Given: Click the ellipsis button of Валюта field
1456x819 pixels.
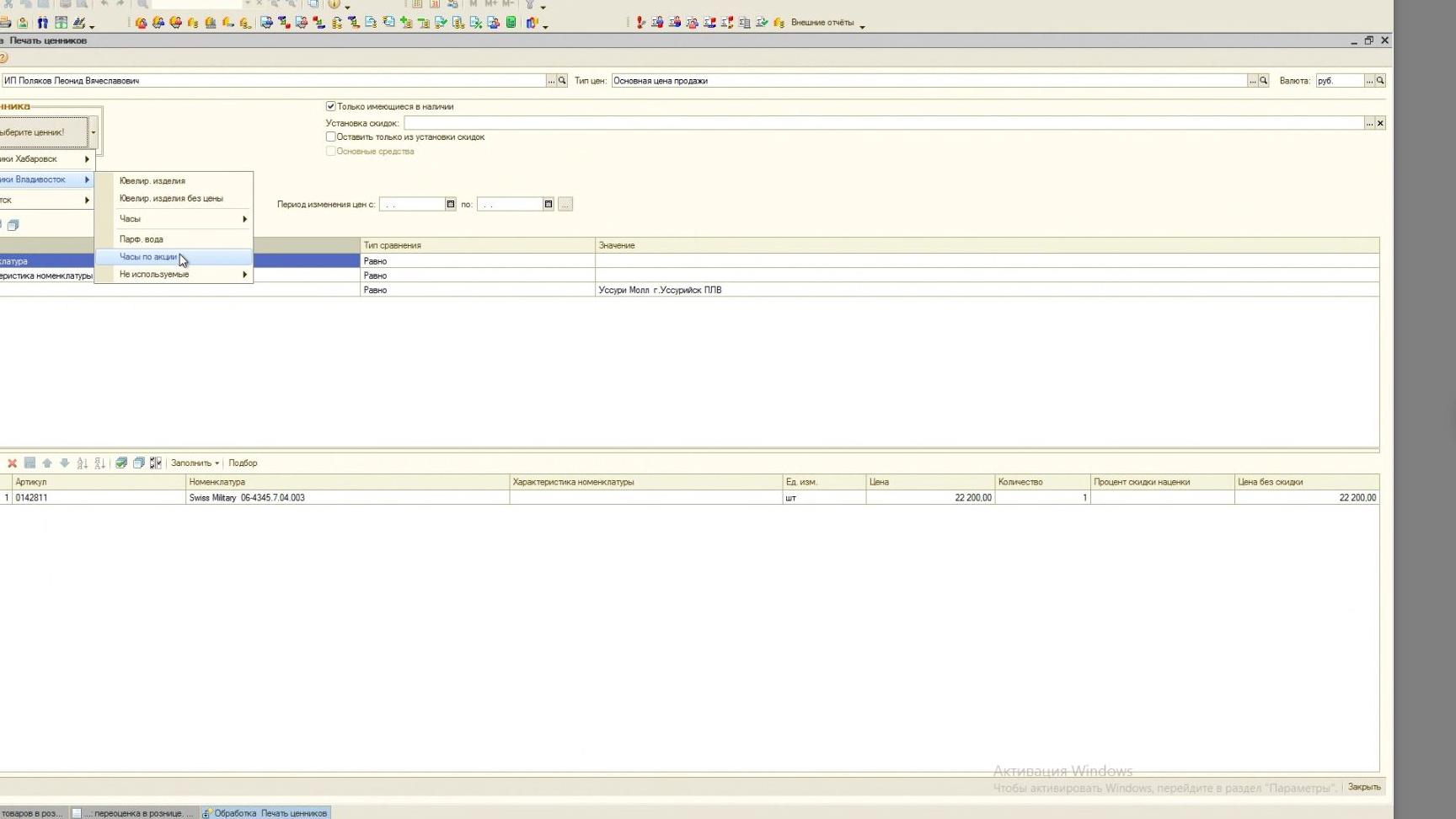Looking at the screenshot, I should (x=1369, y=81).
